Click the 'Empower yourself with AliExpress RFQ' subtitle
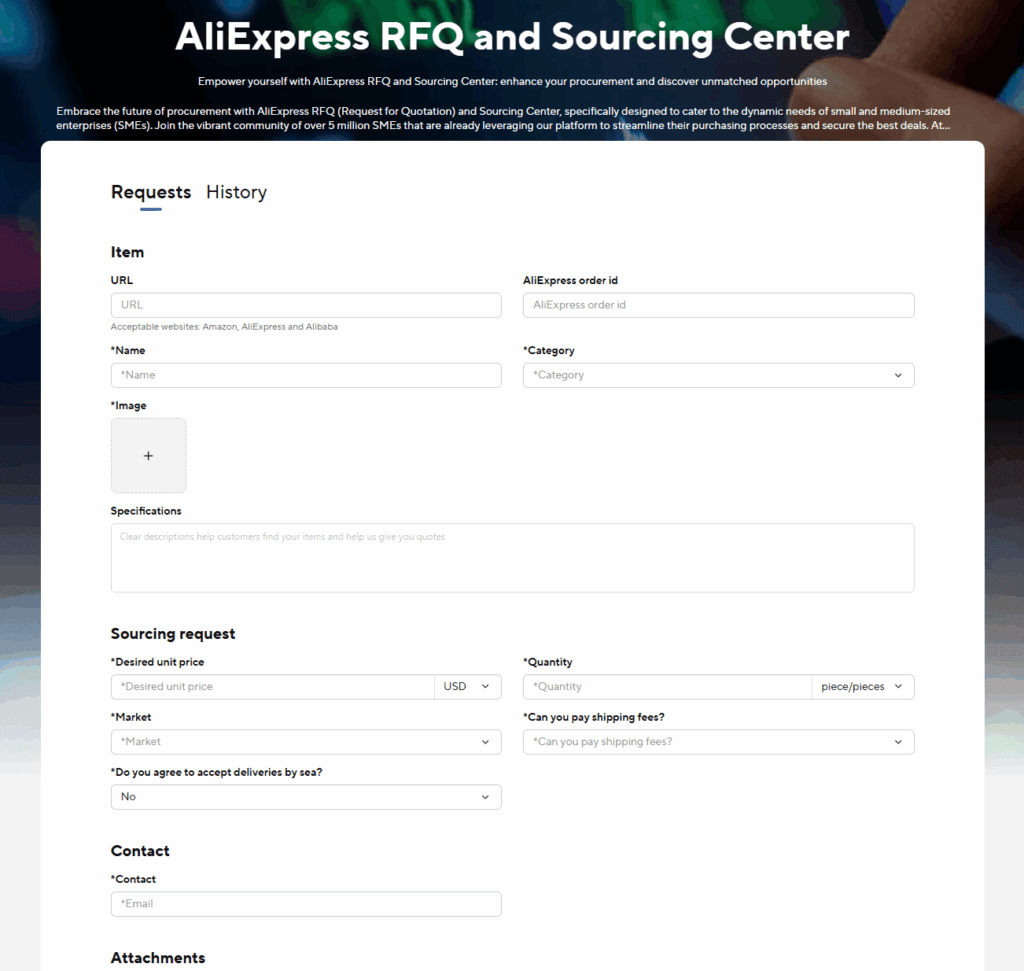The image size is (1024, 971). [512, 82]
